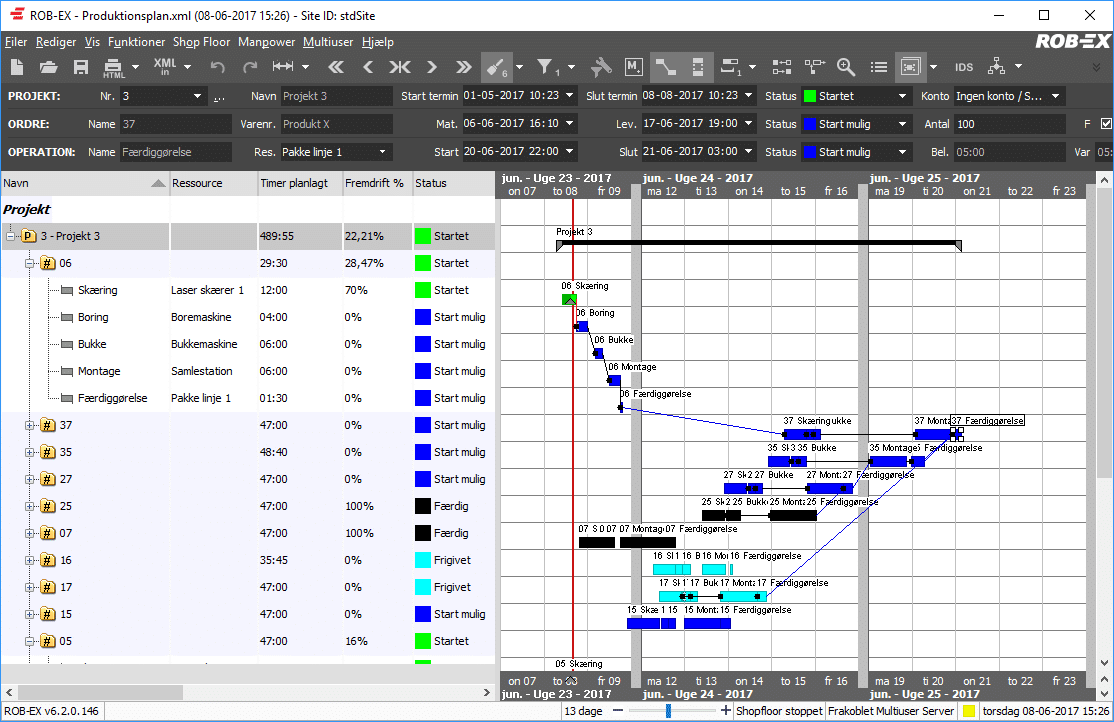1114x722 pixels.
Task: Click the ellipsis button next to project Nr.
Action: click(x=219, y=97)
